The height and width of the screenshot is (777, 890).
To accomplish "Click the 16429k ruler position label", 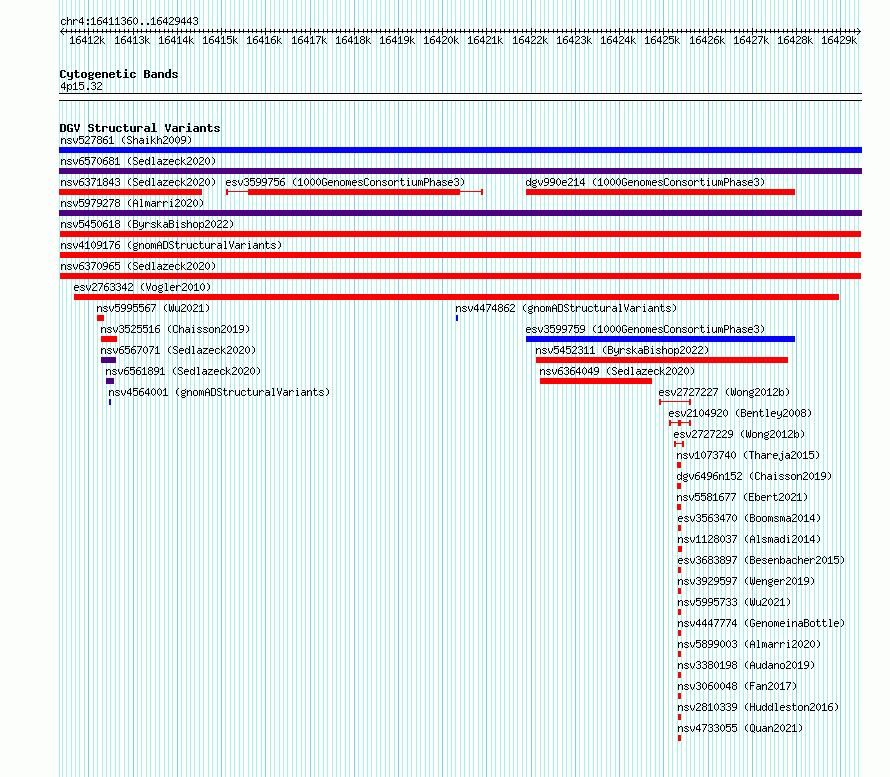I will pos(839,40).
